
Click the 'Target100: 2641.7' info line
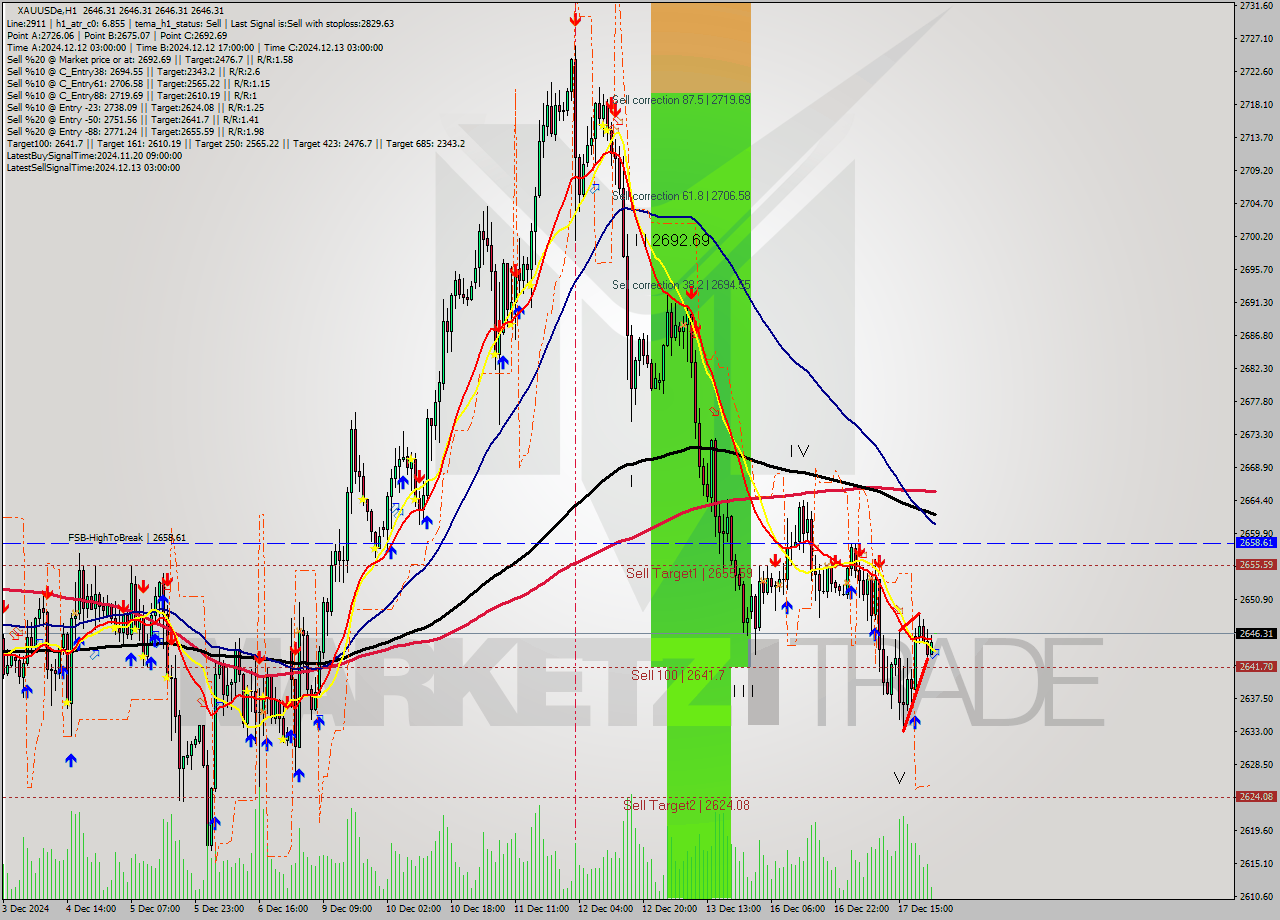point(235,144)
